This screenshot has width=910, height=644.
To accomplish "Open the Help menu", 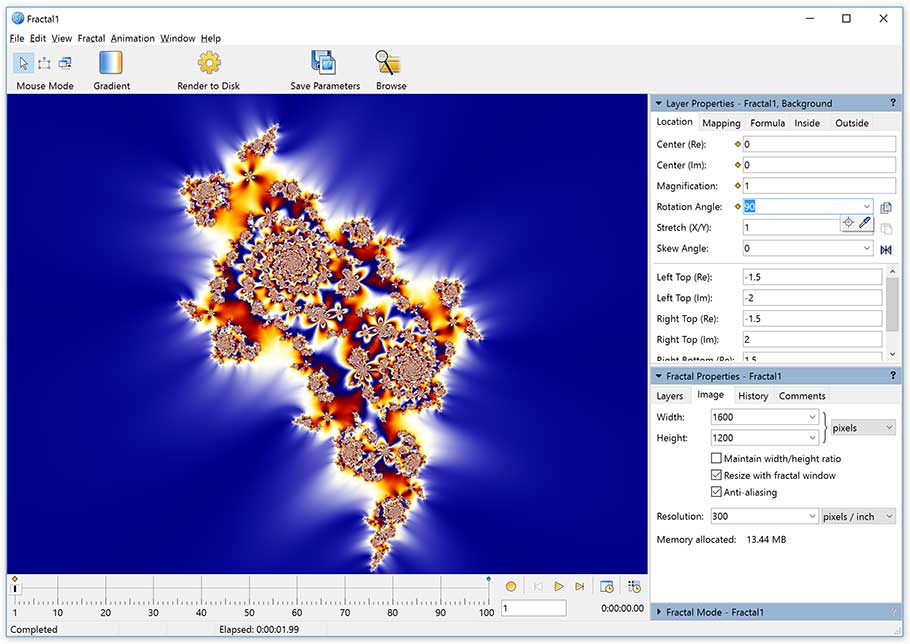I will click(211, 38).
